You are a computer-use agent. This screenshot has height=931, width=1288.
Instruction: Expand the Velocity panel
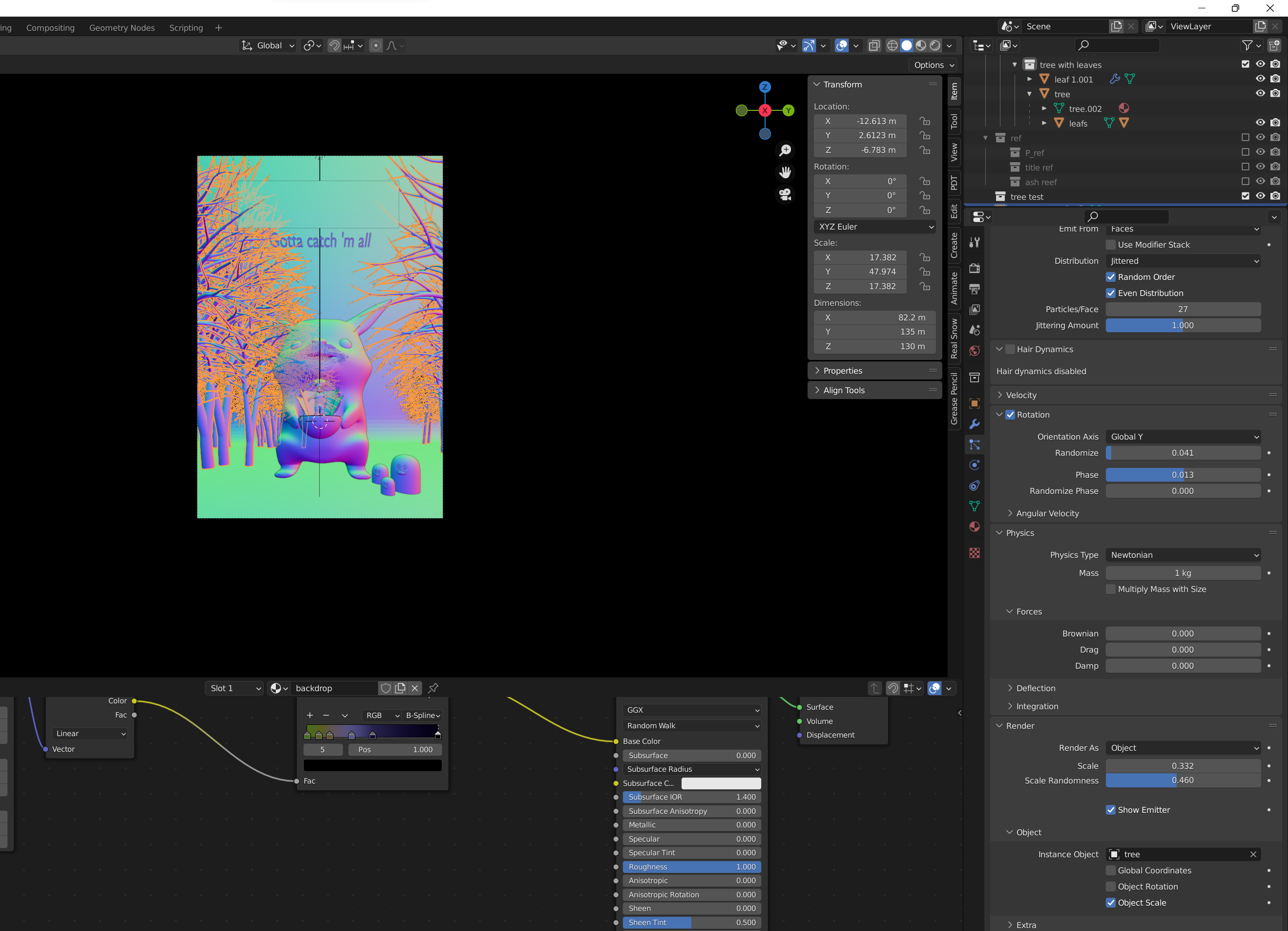click(1021, 395)
